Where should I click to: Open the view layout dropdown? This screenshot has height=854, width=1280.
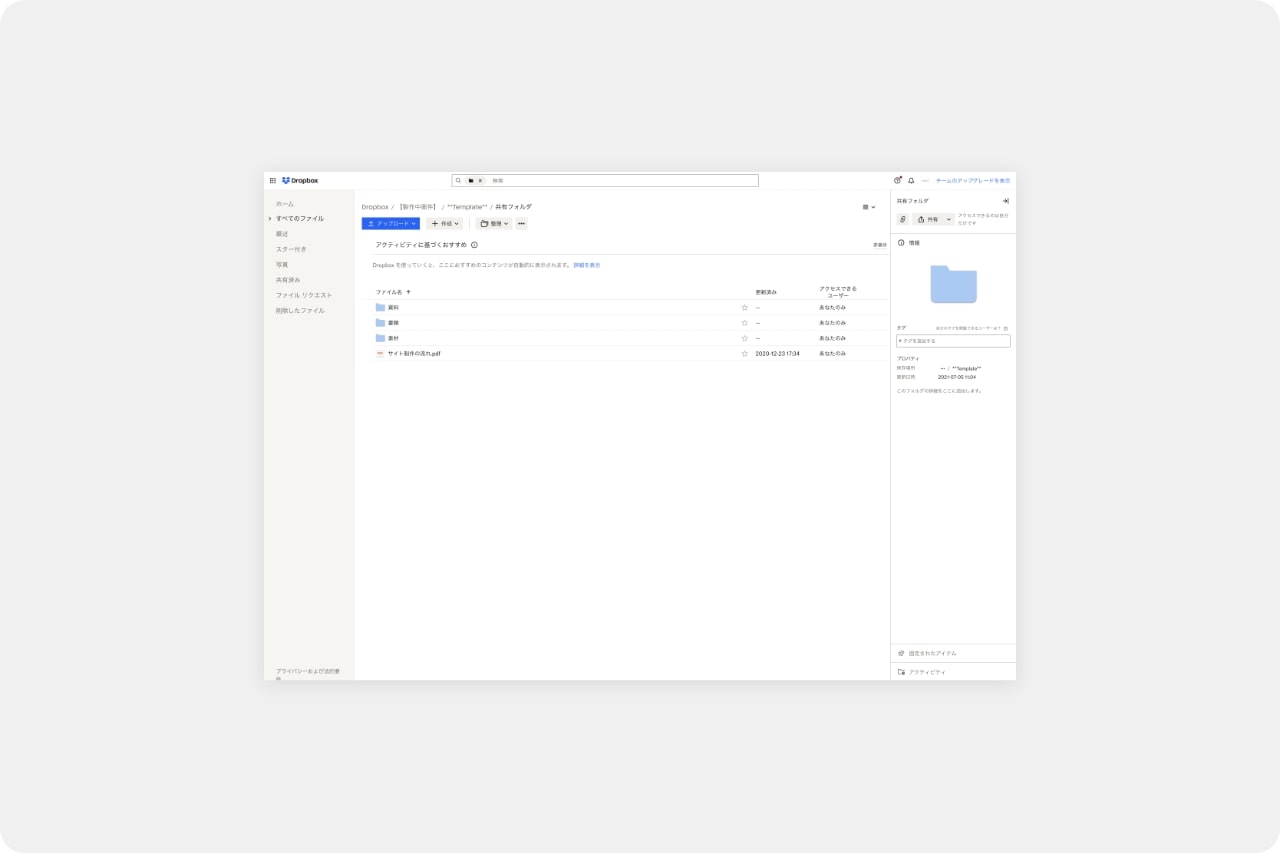coord(868,205)
